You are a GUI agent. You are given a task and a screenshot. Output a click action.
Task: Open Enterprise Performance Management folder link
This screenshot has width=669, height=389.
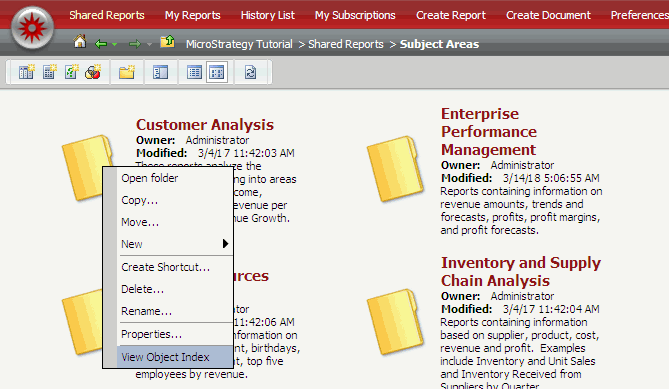489,132
